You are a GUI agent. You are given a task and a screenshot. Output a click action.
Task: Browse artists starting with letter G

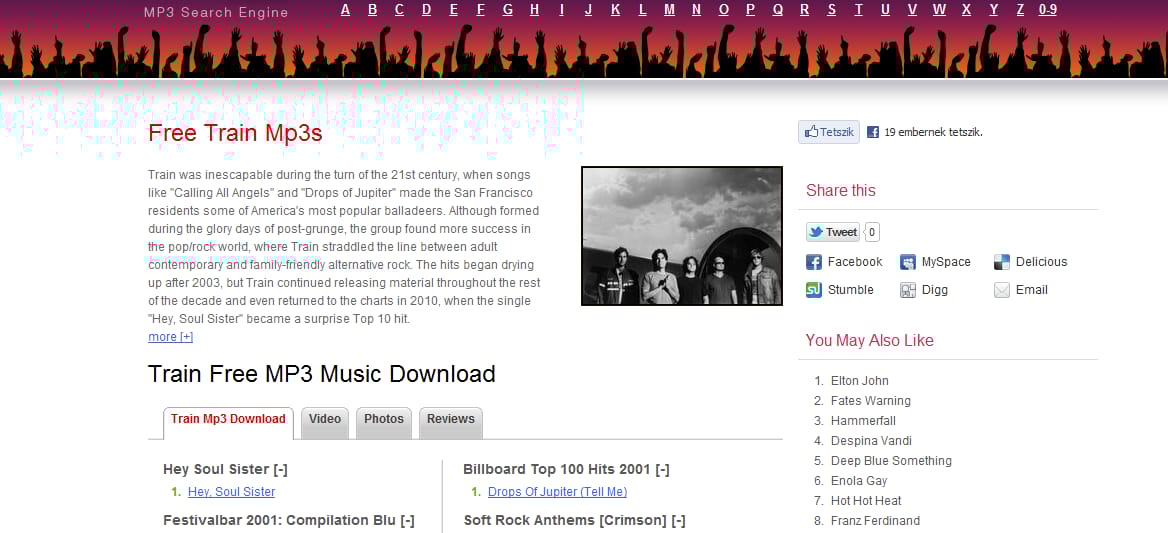coord(507,10)
